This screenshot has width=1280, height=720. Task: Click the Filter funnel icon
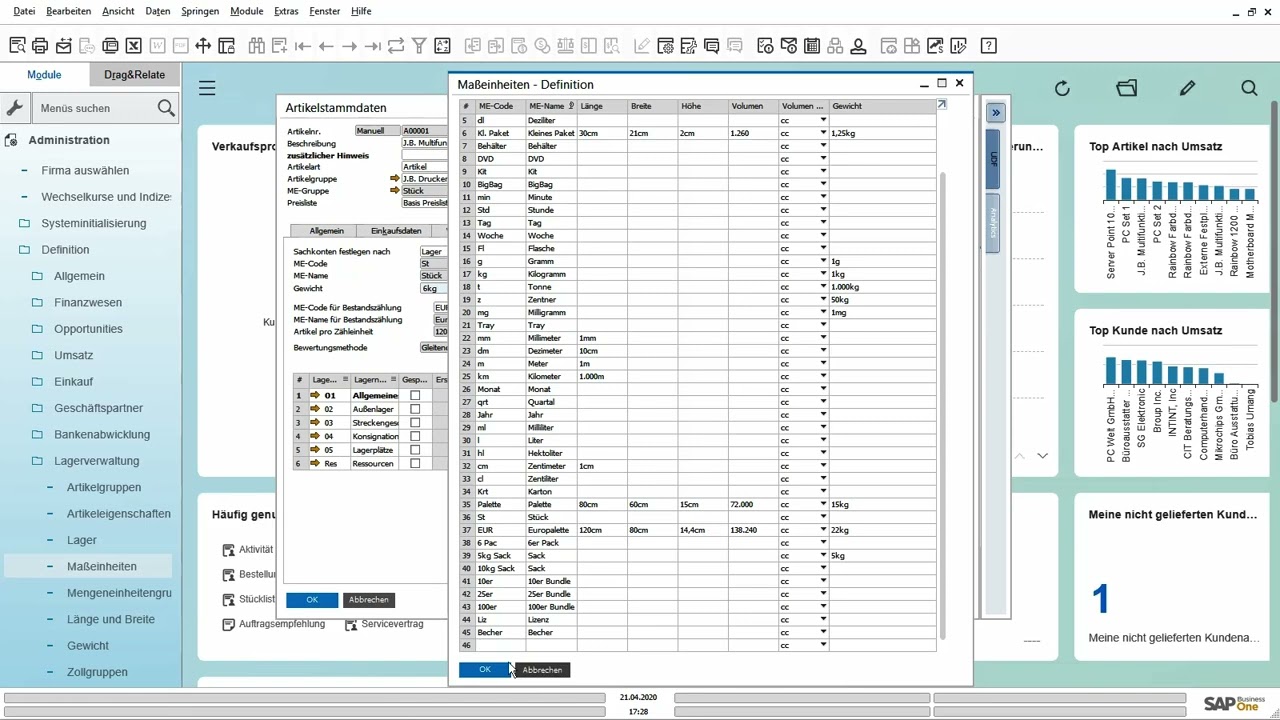(419, 46)
